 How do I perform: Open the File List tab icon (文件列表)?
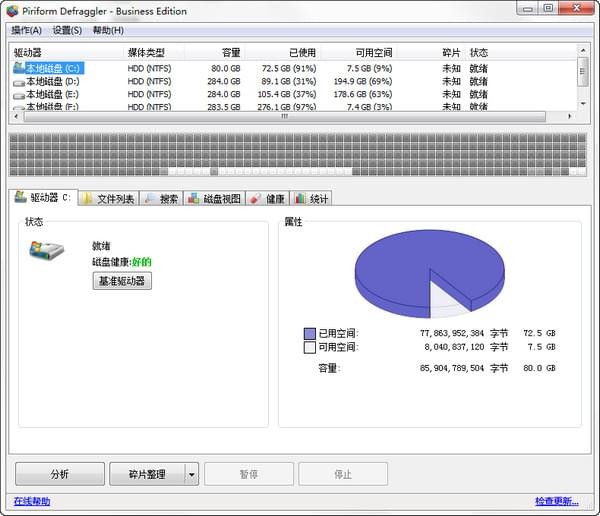pos(88,198)
